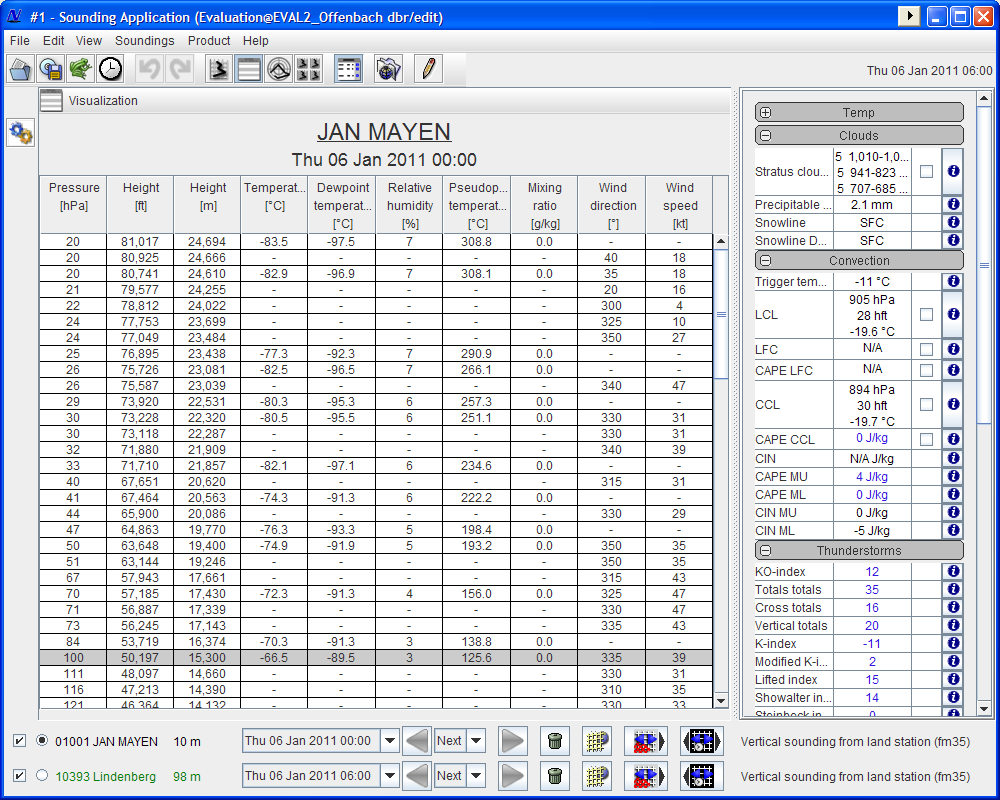Show info for CAPE MU row
The width and height of the screenshot is (1000, 800).
(953, 476)
